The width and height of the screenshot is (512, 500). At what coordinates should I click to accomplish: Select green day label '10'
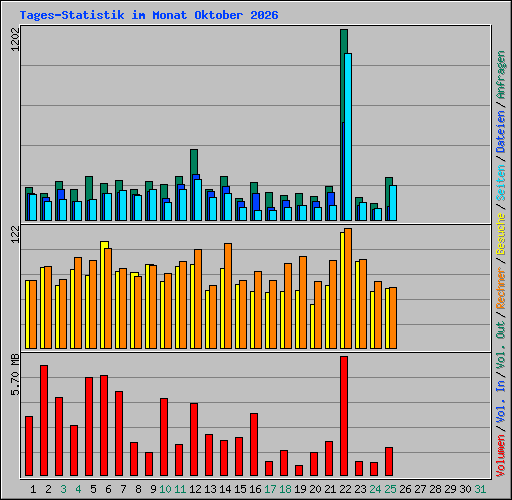point(165,489)
